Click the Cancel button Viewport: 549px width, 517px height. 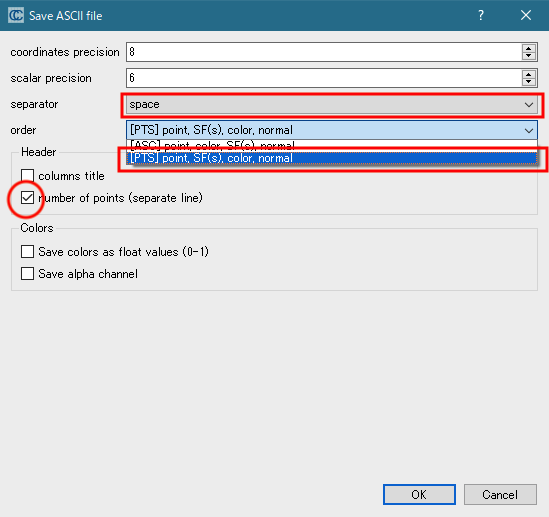click(500, 494)
